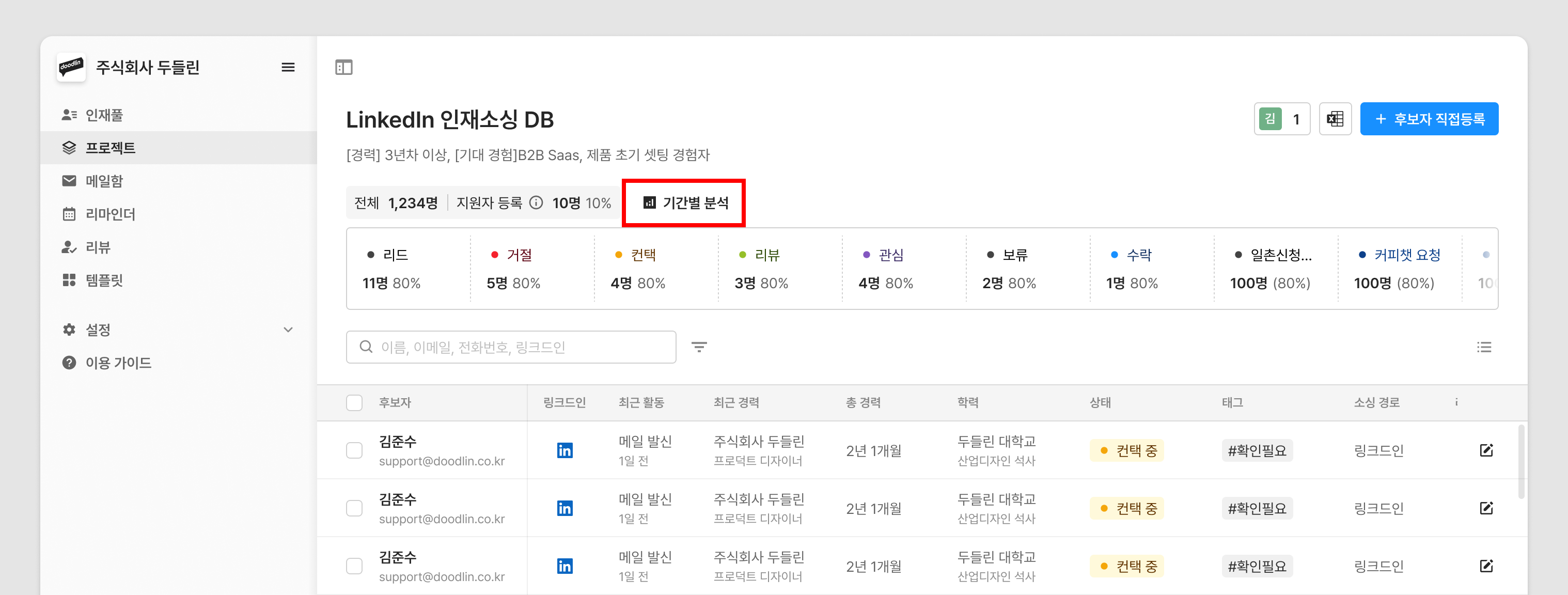Click the 최근 활동 column header
This screenshot has width=1568, height=595.
641,402
